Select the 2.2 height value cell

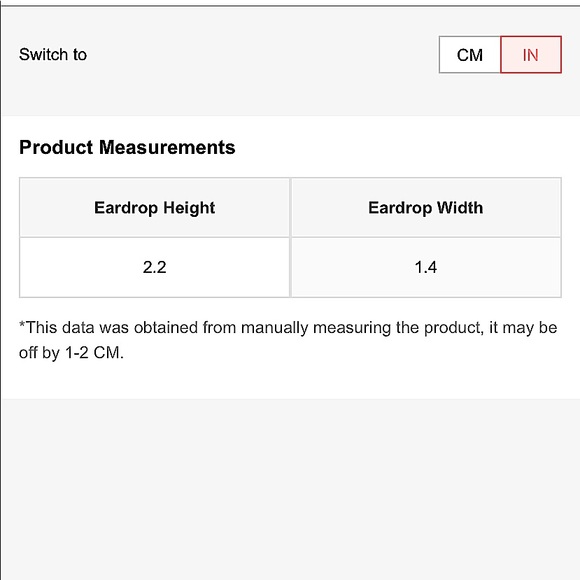tap(155, 267)
